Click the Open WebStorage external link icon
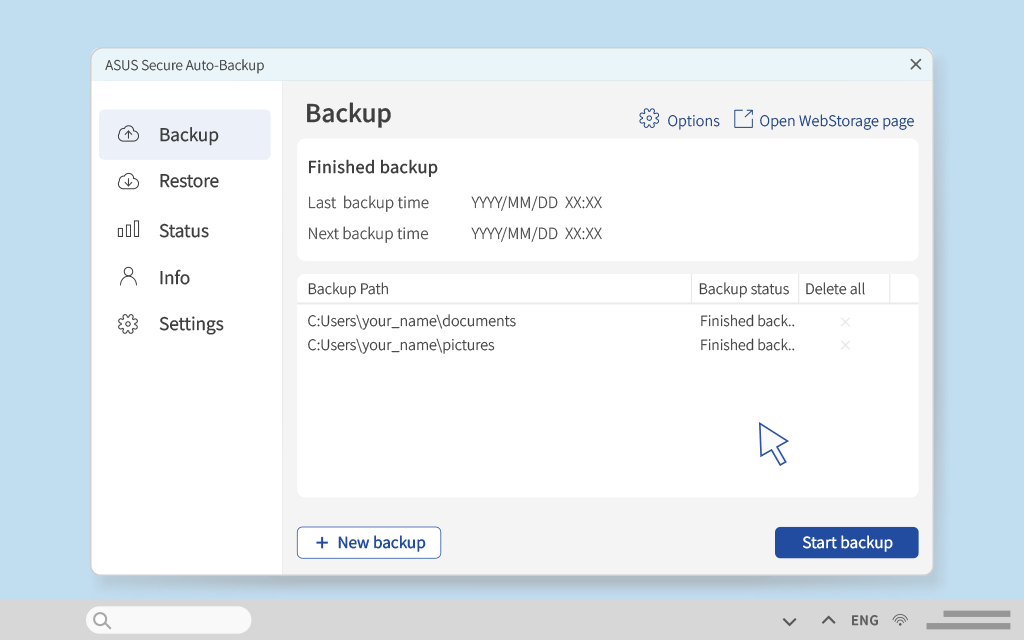 (x=743, y=119)
